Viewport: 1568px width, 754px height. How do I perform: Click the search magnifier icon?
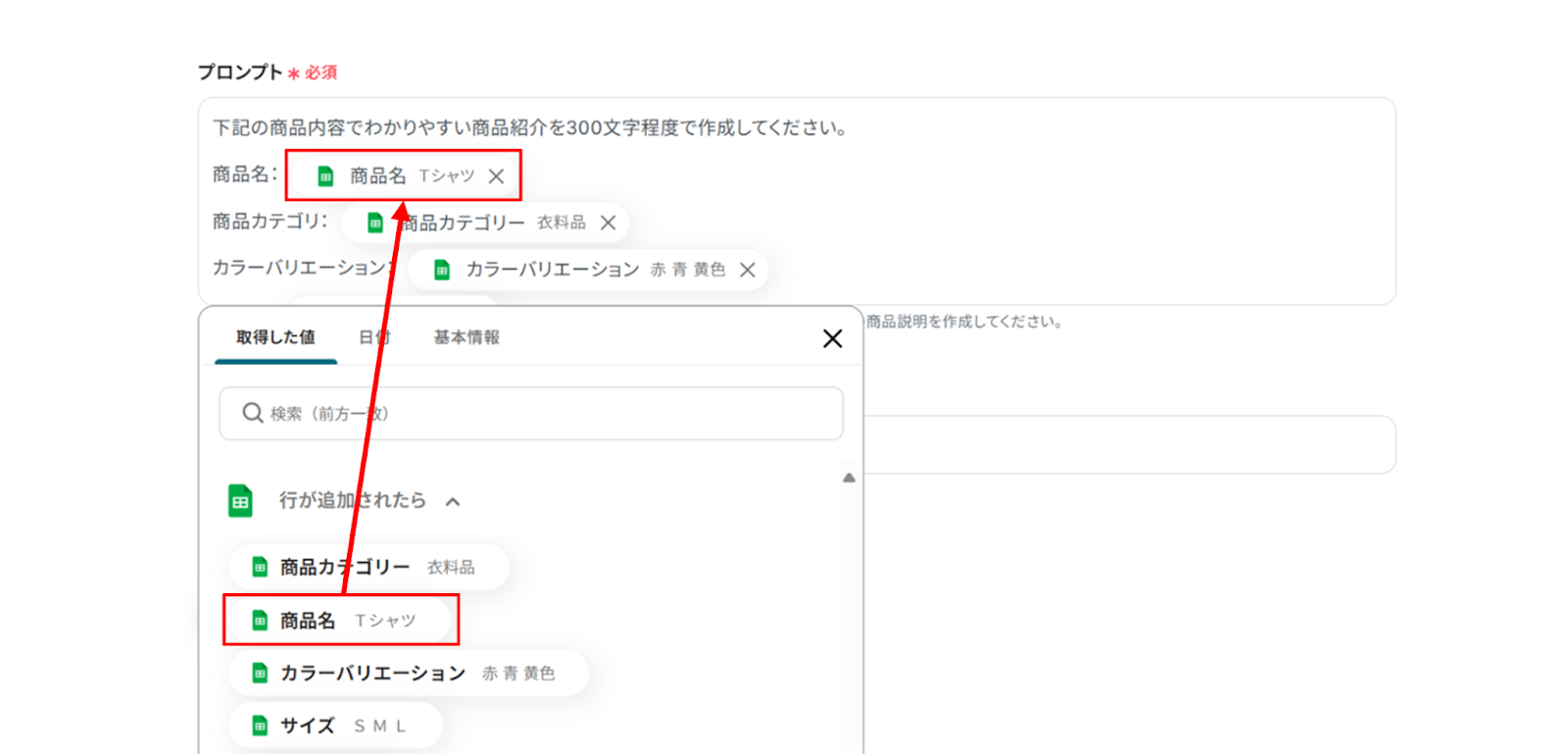(253, 413)
